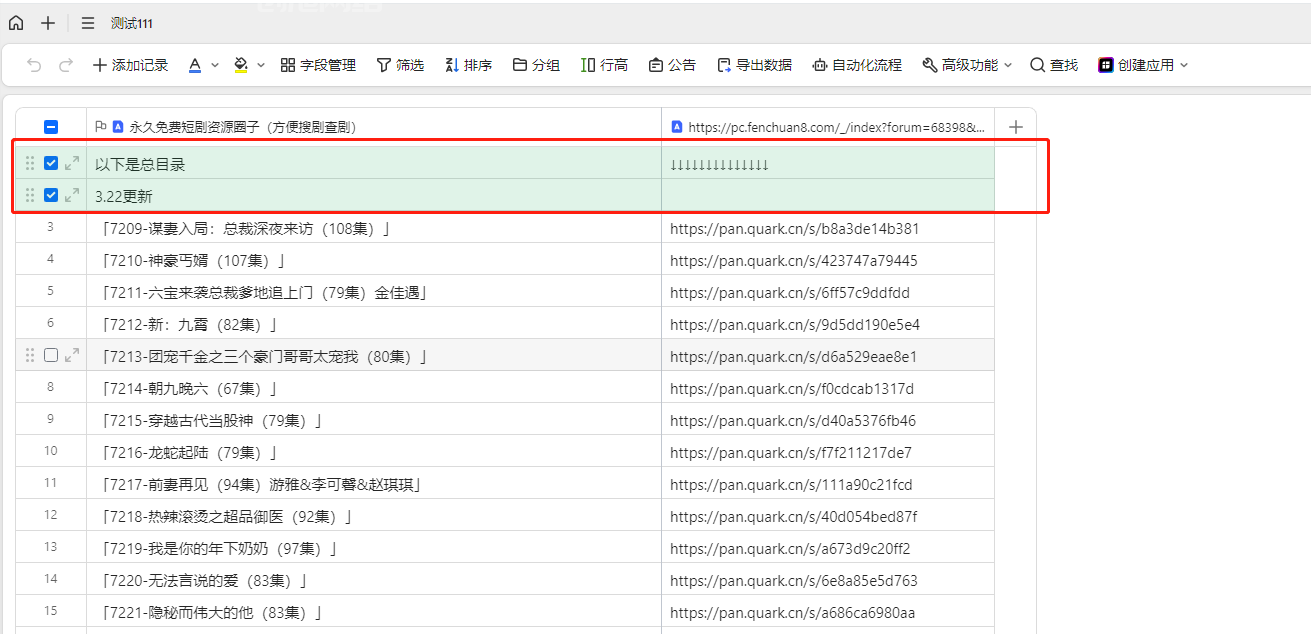Viewport: 1311px width, 634px height.
Task: Click the 3.22更新 row drag handle
Action: coord(30,195)
